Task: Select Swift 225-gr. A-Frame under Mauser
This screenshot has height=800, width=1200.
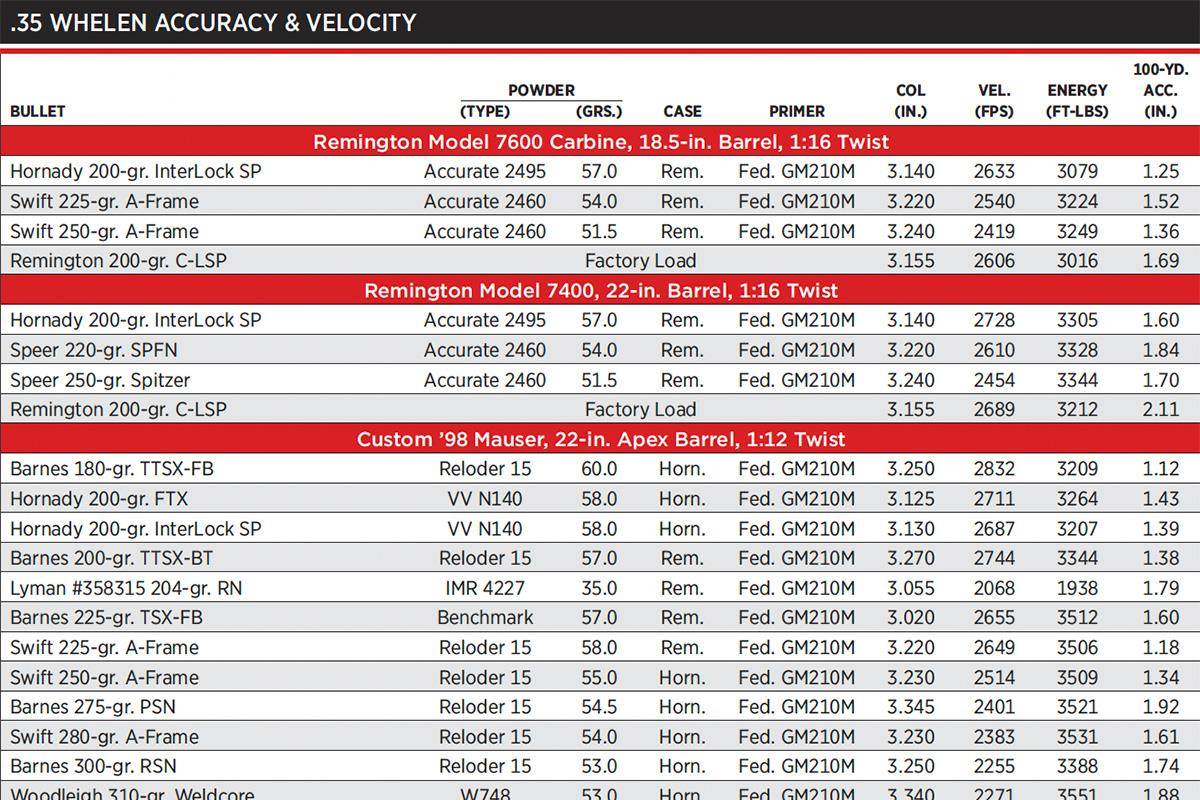Action: (104, 647)
